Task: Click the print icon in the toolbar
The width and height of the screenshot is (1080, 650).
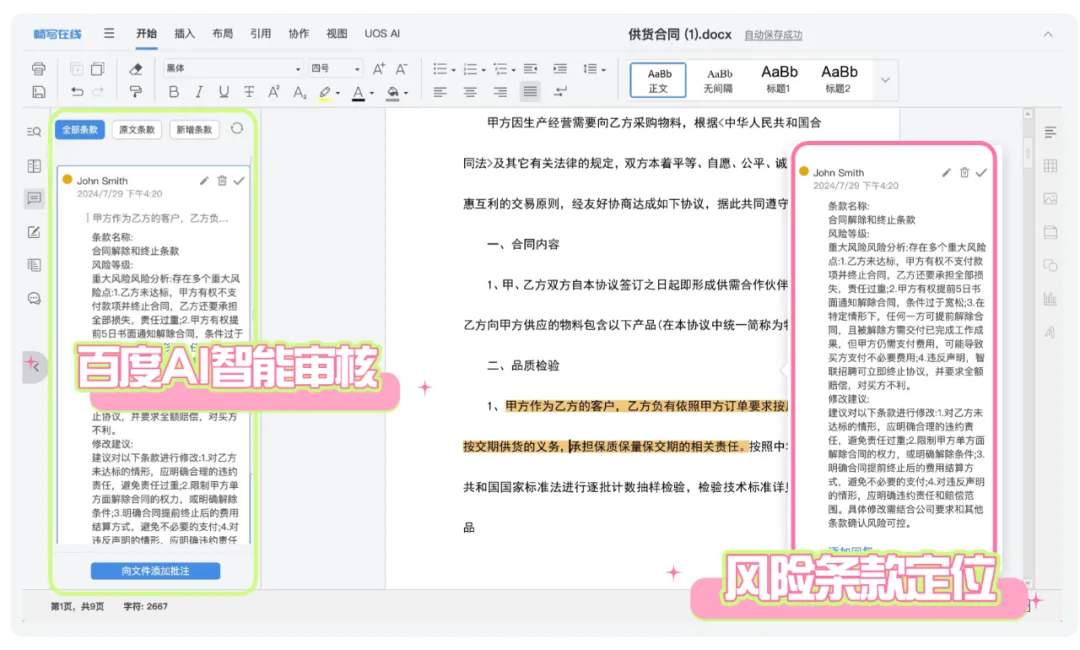Action: point(39,68)
